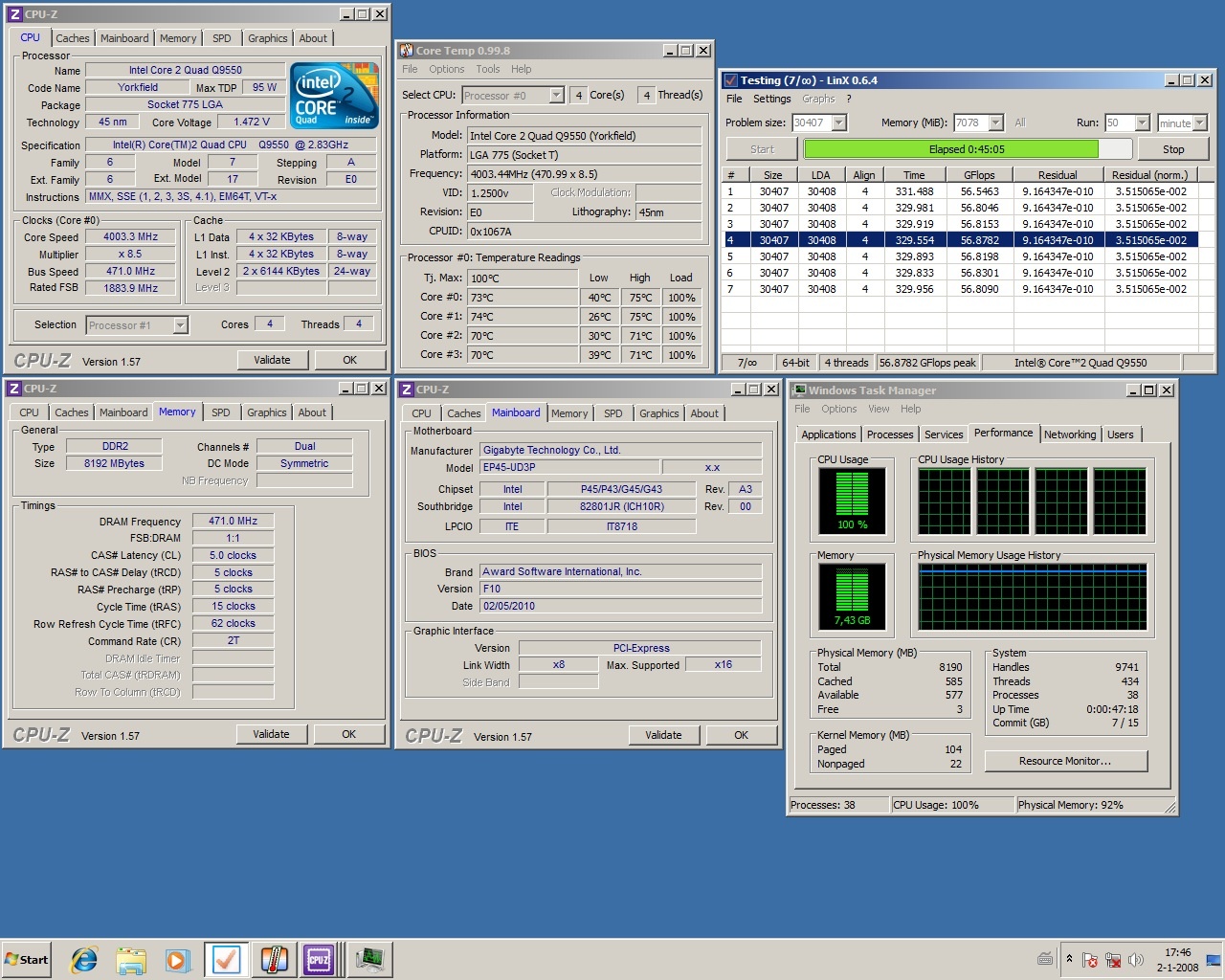1225x980 pixels.
Task: Click the Action Center flag tray icon
Action: tap(1089, 960)
